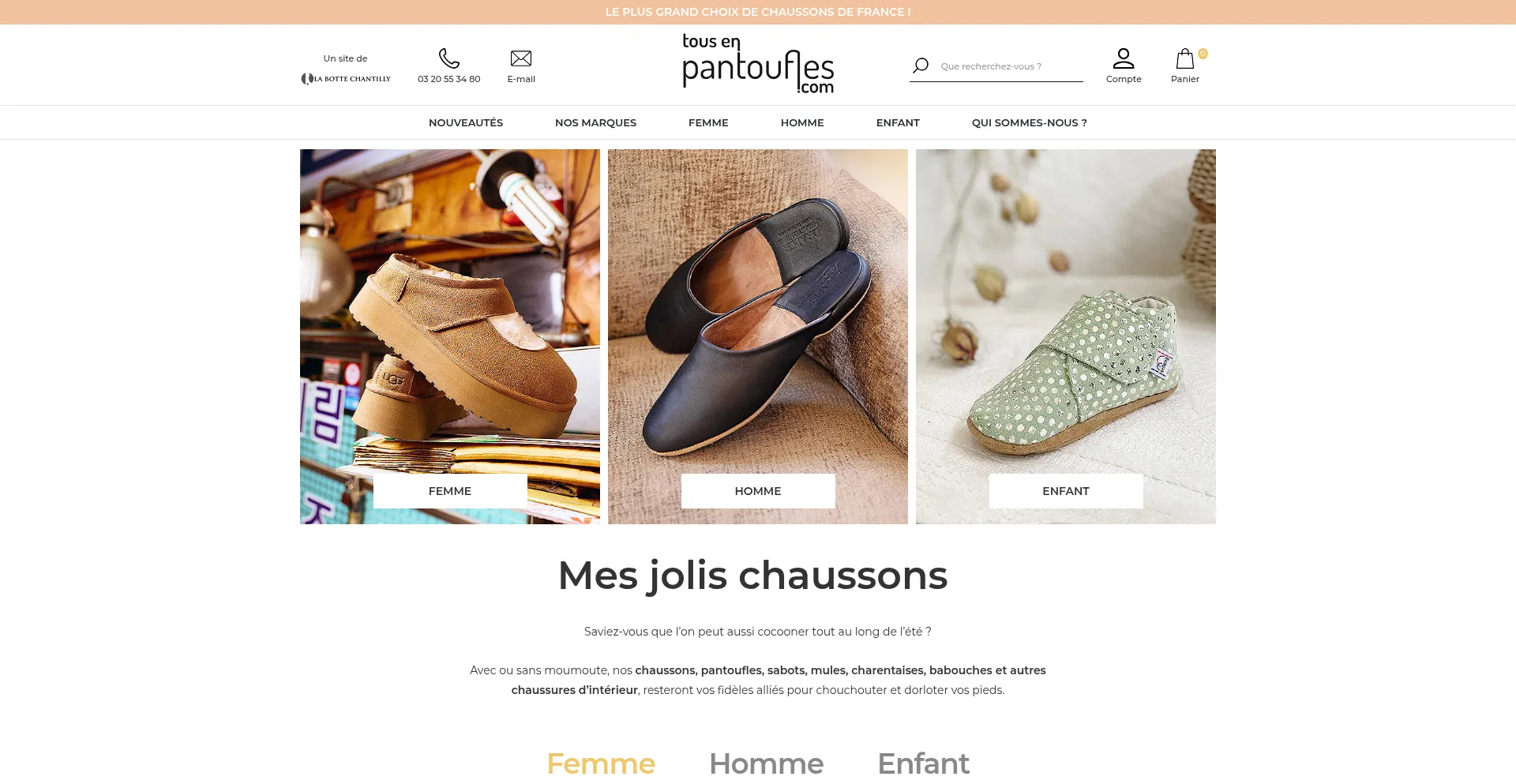The image size is (1516, 784).
Task: Expand the Enfant navigation menu
Action: pyautogui.click(x=898, y=122)
